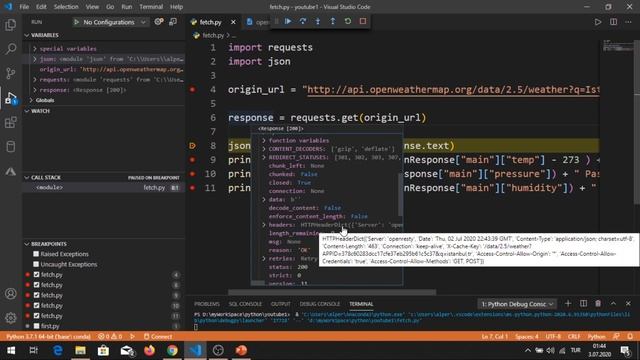Disable fetch.py breakpoint on line 9
This screenshot has width=640, height=360.
[36, 295]
